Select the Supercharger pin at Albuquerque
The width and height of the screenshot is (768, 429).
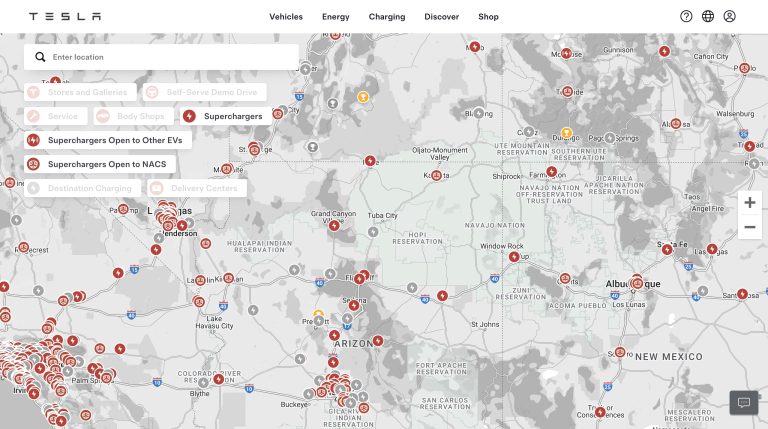tap(637, 283)
